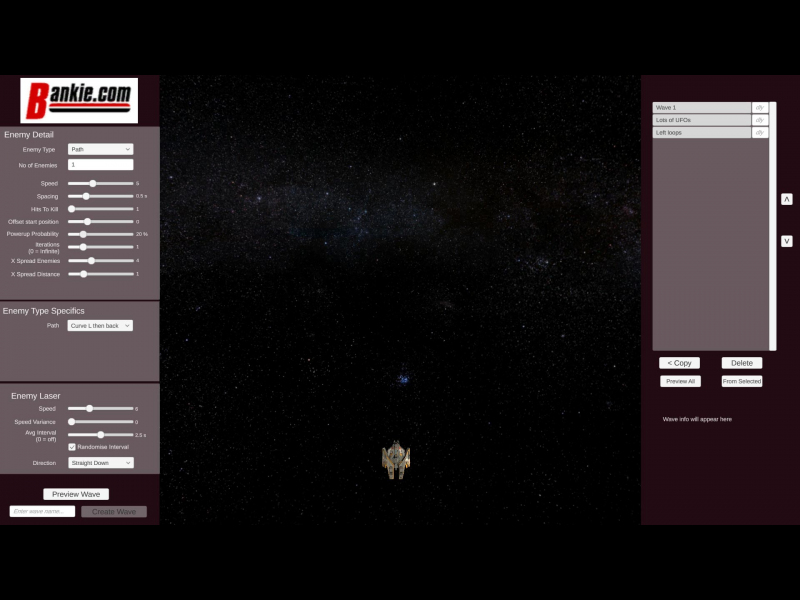Click the Delete button
The image size is (800, 600).
(742, 363)
